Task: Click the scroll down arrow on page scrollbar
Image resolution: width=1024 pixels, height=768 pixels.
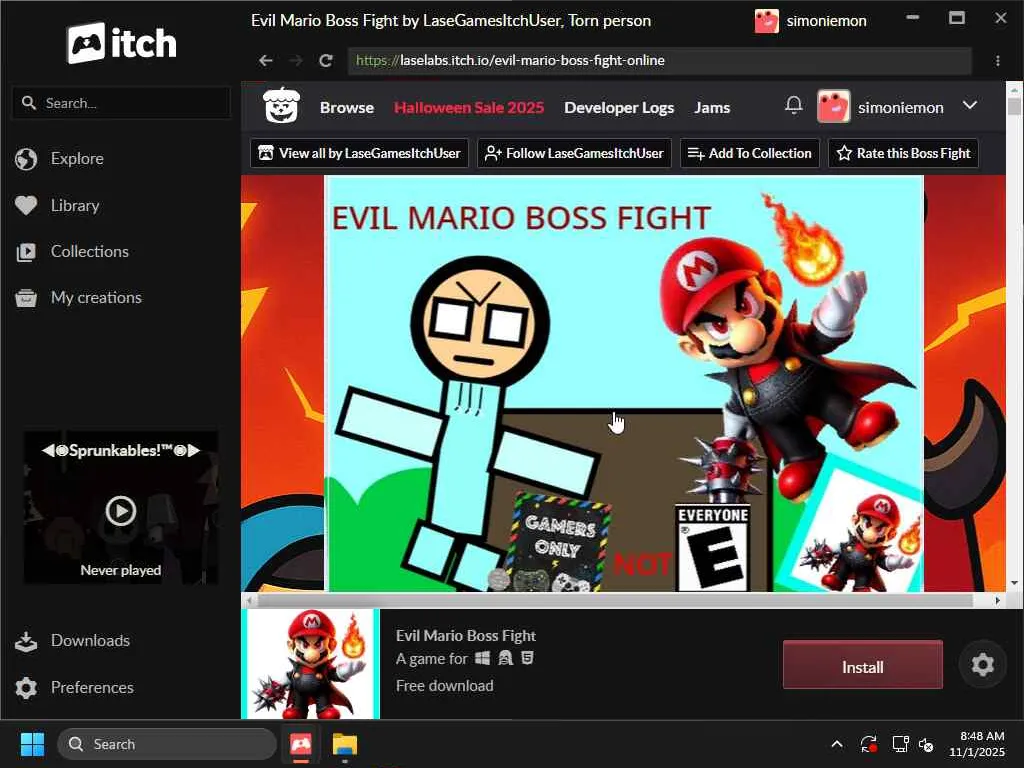Action: 1014,583
